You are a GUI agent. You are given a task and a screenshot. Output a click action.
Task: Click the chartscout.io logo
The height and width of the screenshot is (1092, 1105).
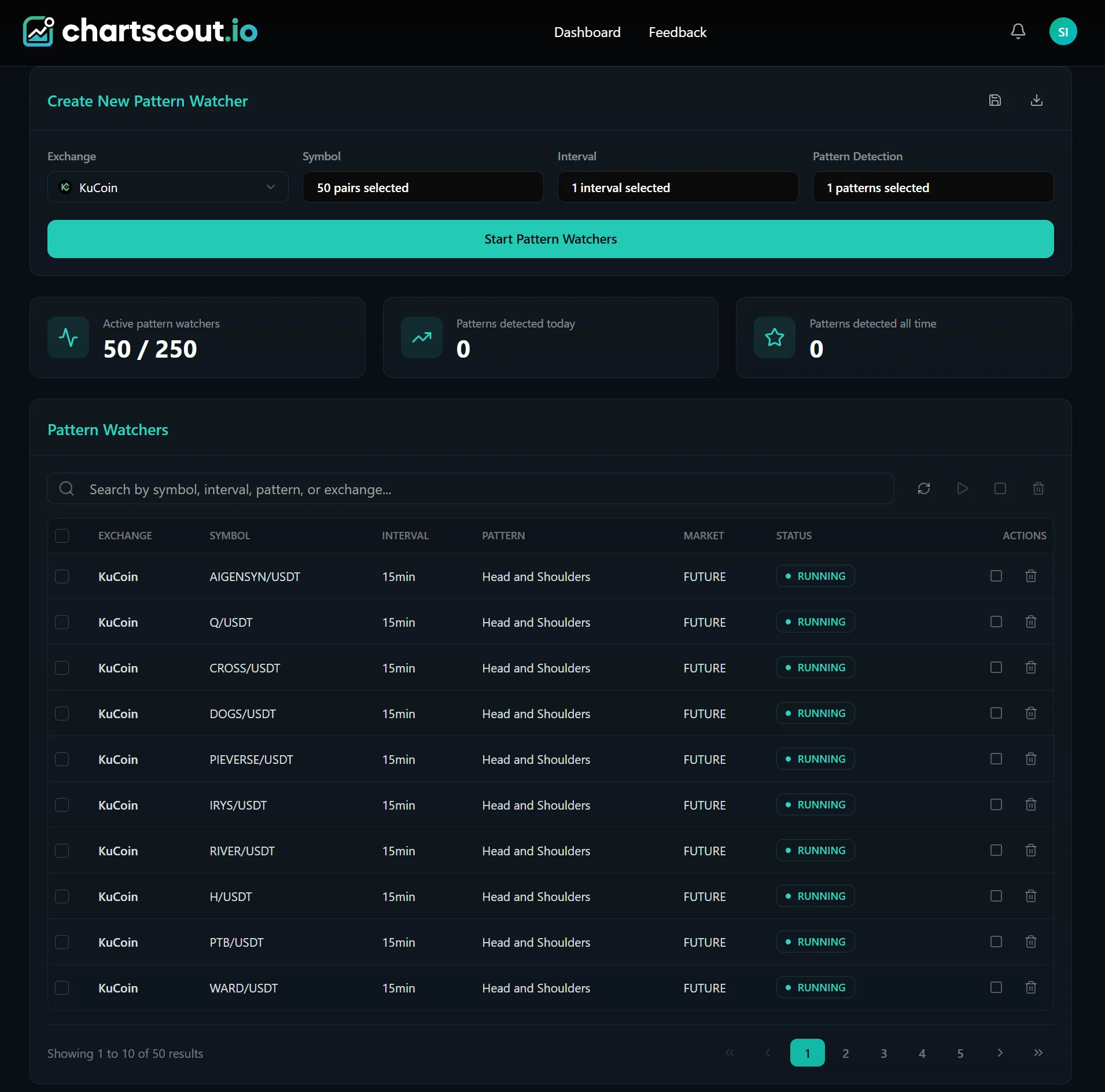tap(140, 31)
